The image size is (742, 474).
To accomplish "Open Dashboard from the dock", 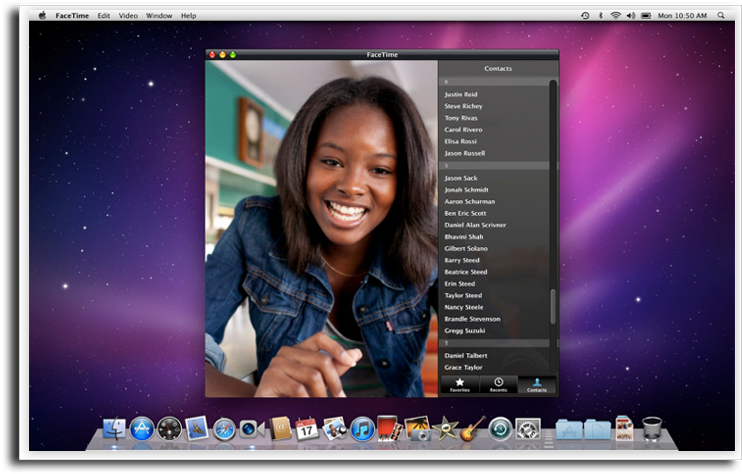I will tap(169, 429).
